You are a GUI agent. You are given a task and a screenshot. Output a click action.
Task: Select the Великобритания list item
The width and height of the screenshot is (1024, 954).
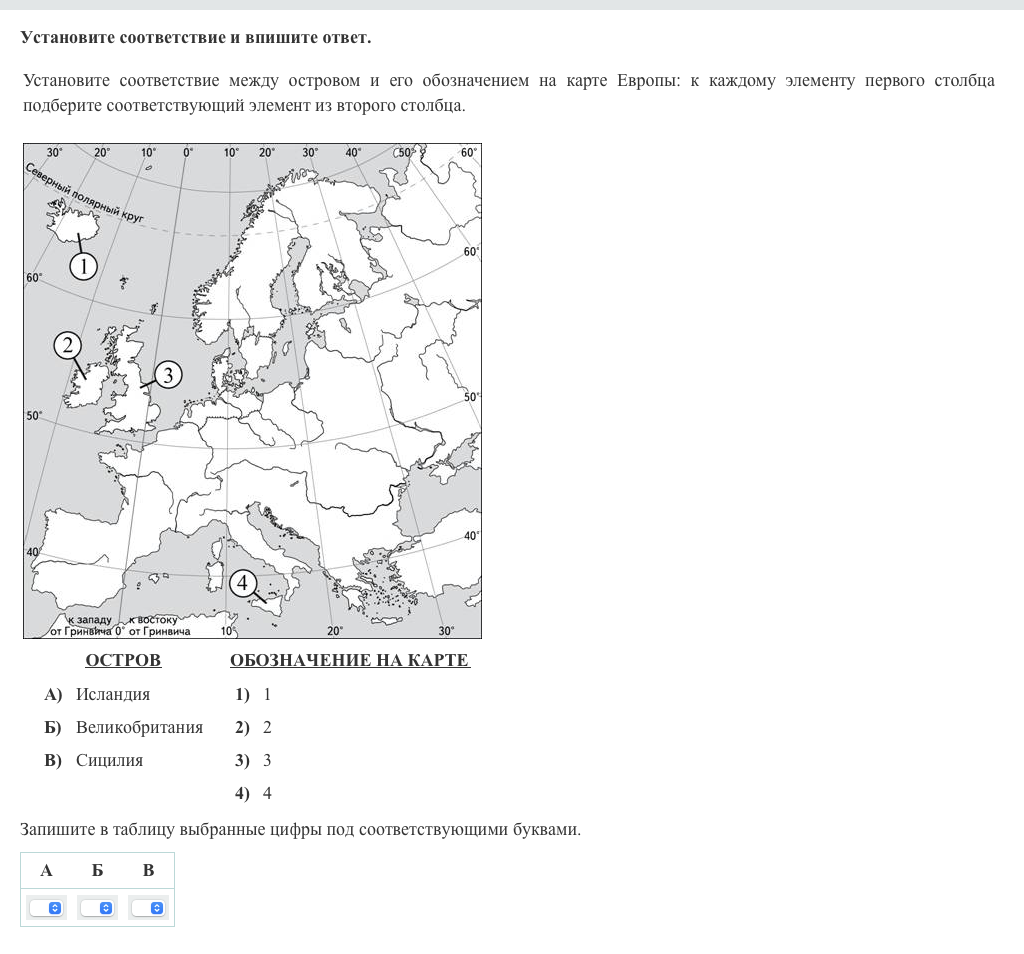(x=139, y=727)
